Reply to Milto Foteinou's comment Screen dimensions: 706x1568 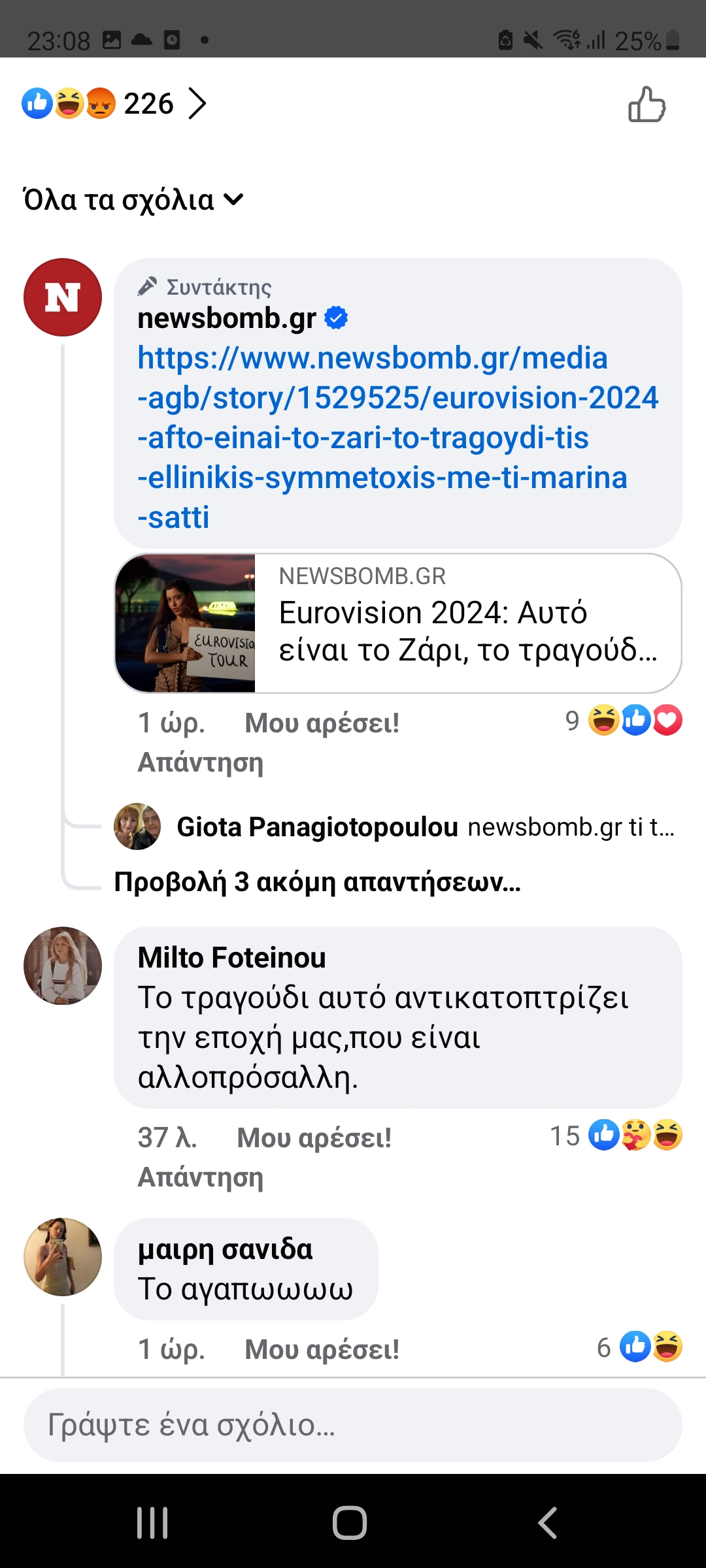tap(200, 1177)
